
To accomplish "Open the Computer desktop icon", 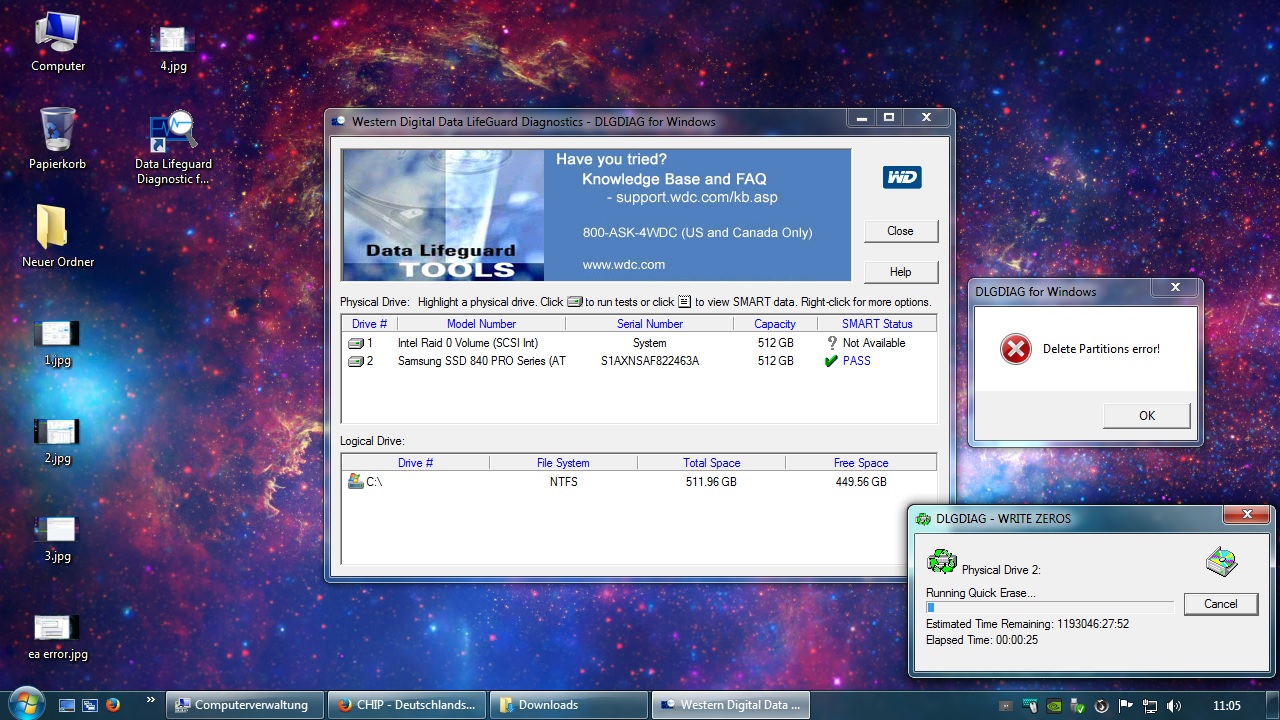I will click(x=58, y=42).
